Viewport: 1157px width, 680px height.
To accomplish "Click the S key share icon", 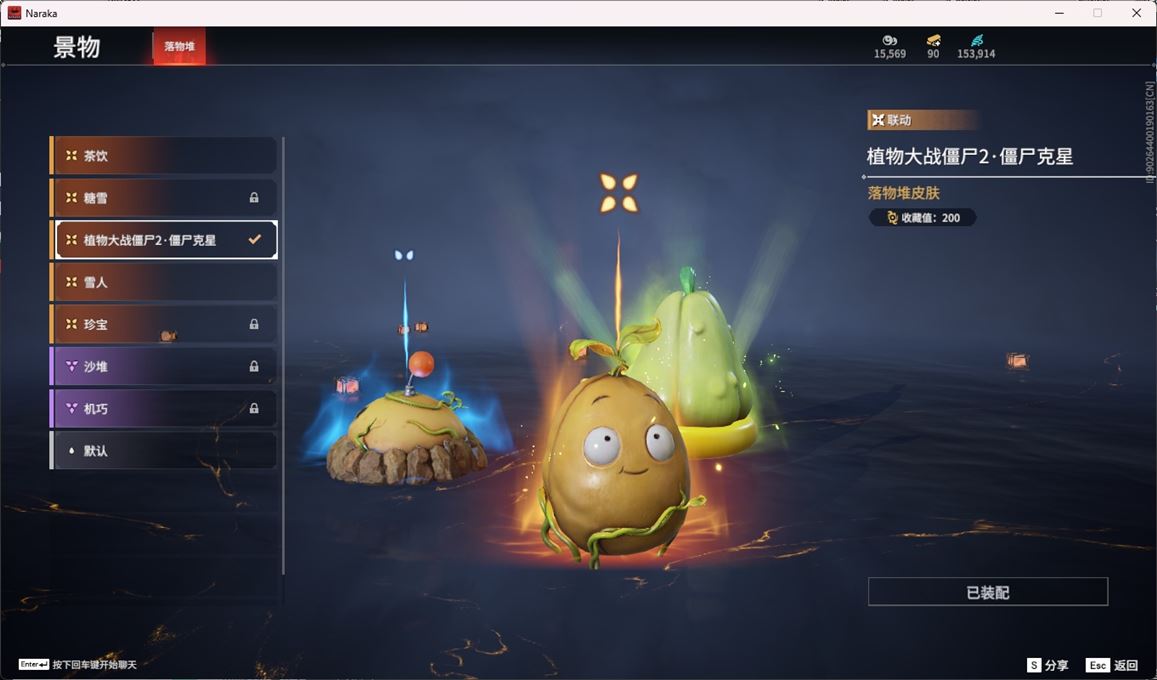I will 1034,665.
